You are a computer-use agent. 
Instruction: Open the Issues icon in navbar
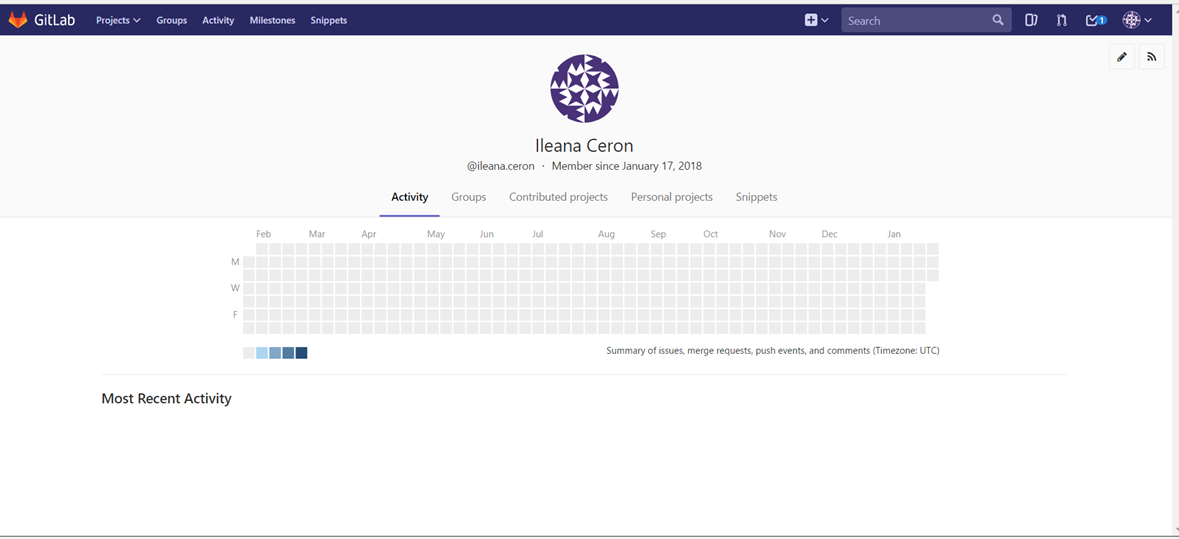click(x=1032, y=20)
